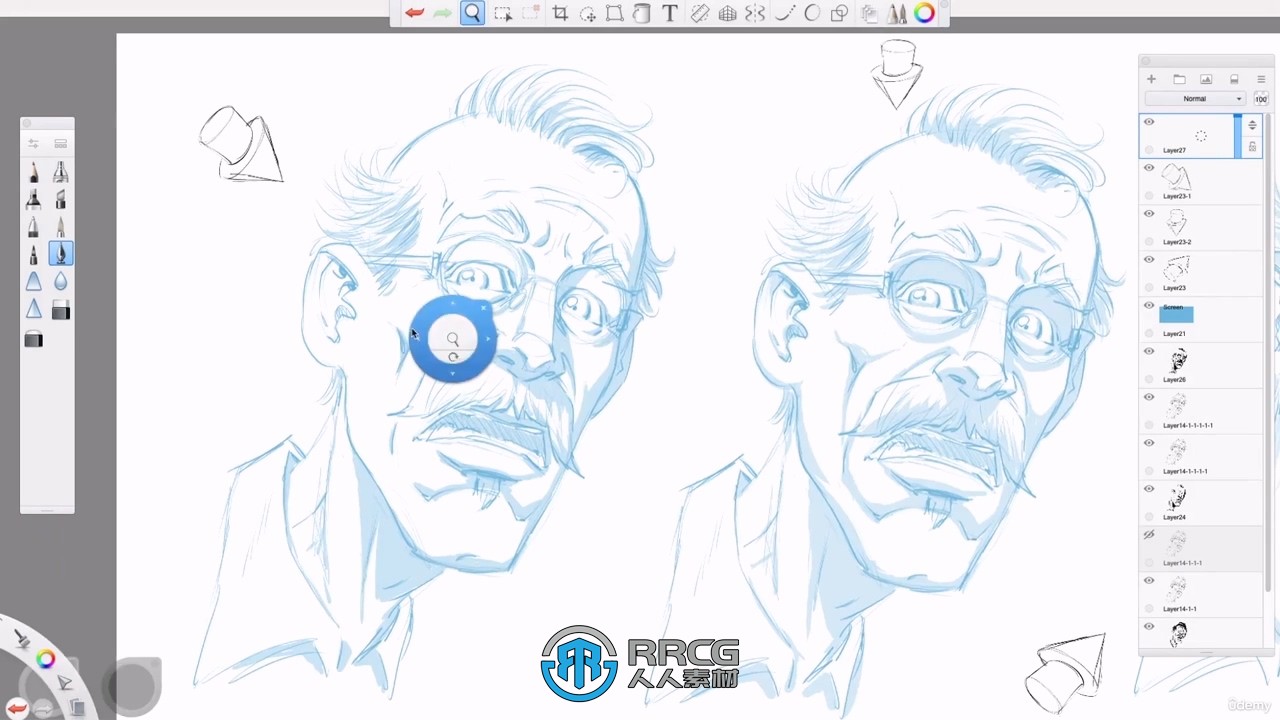The image size is (1280, 720).
Task: Select the Layer24 row
Action: tap(1202, 503)
